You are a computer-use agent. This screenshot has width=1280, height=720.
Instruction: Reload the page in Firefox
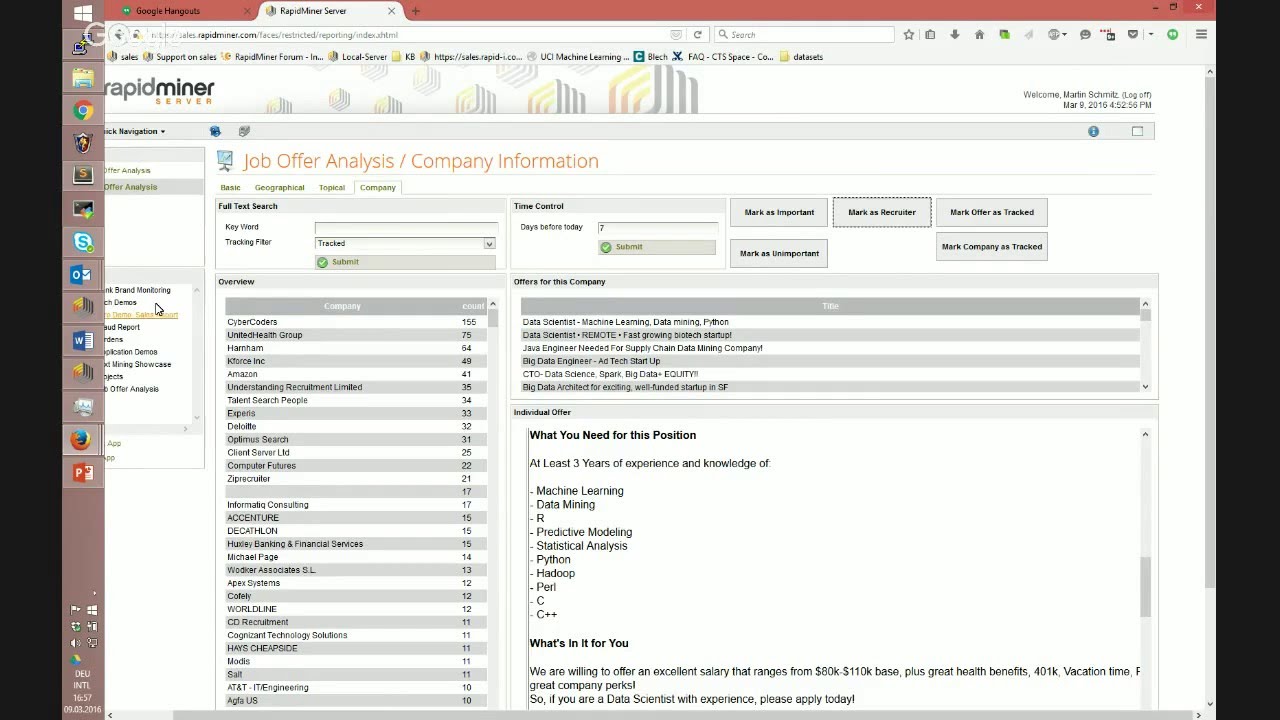point(698,34)
